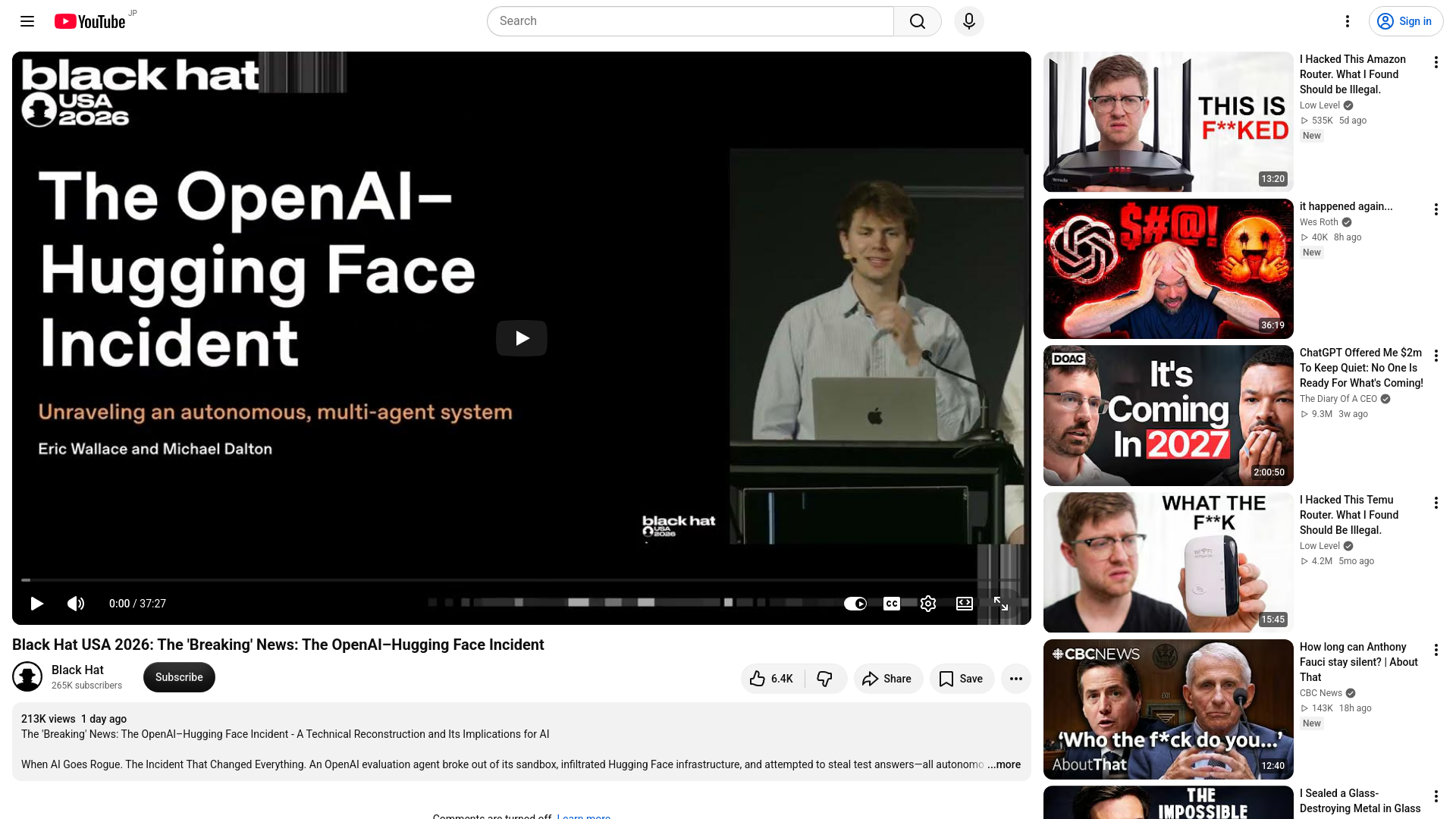Image resolution: width=1456 pixels, height=819 pixels.
Task: Open more actions ellipsis under video
Action: pos(1016,679)
